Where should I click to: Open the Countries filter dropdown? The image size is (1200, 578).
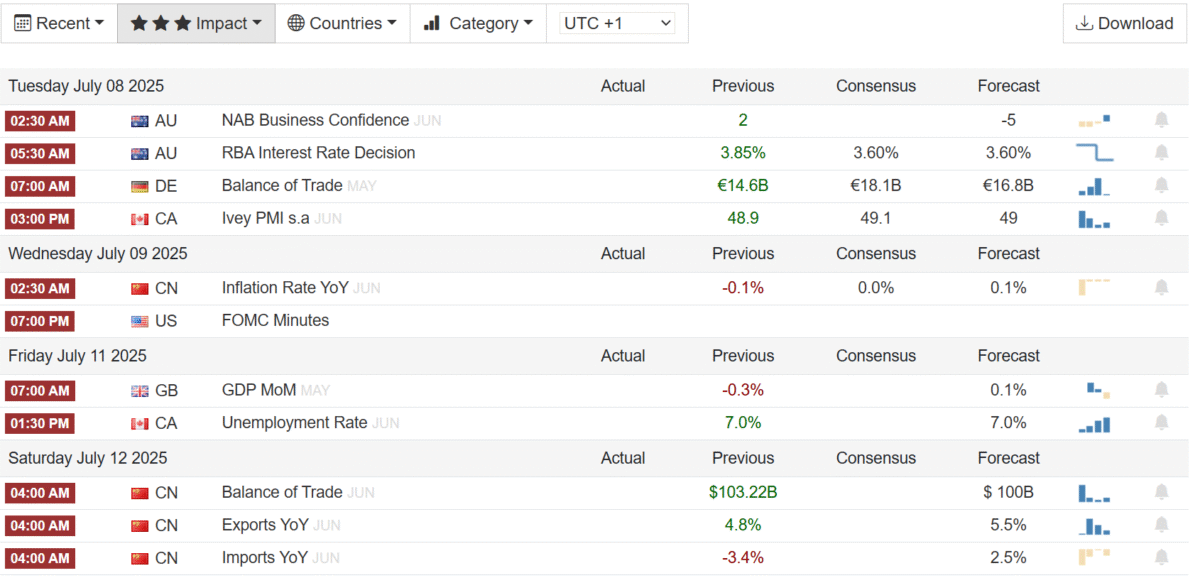[342, 23]
